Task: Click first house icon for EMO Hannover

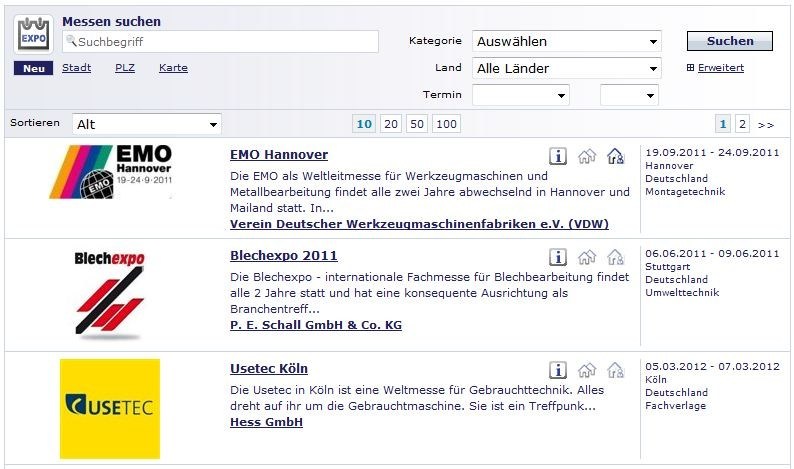Action: click(587, 156)
